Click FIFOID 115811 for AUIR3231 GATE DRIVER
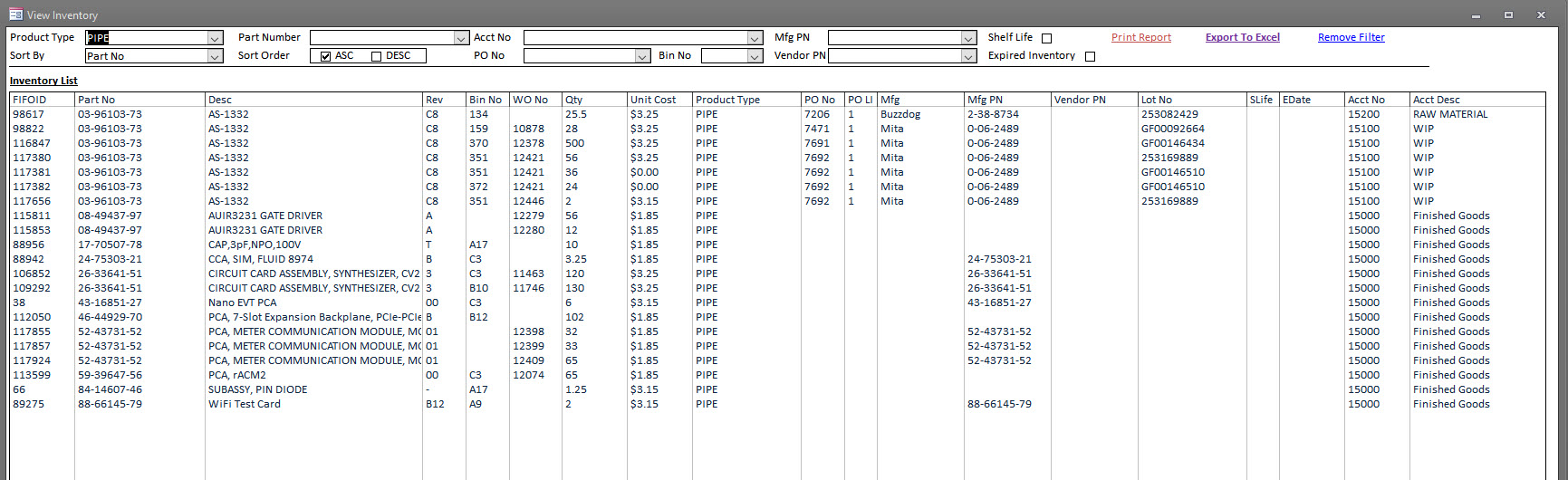 (x=32, y=216)
